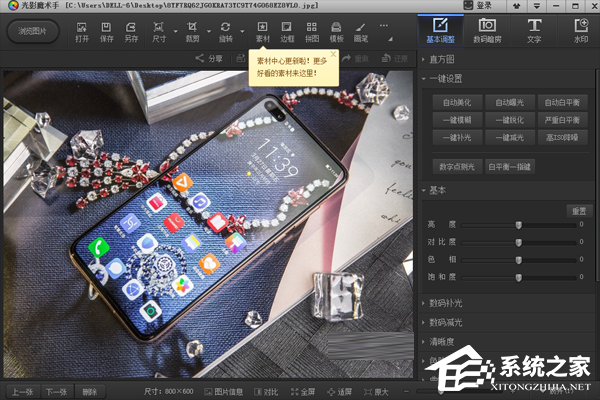Switch to the 数码暗房 tab
This screenshot has height=400, width=600.
coord(487,31)
